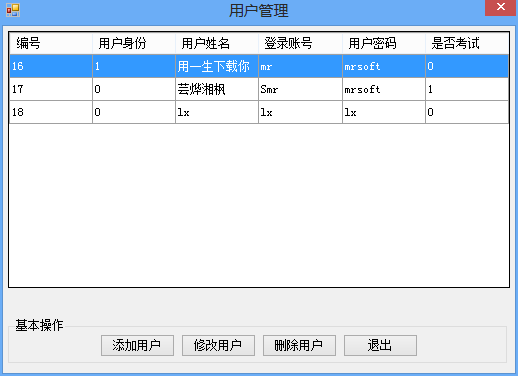
Task: Click the 用户身份 column header
Action: tap(134, 43)
